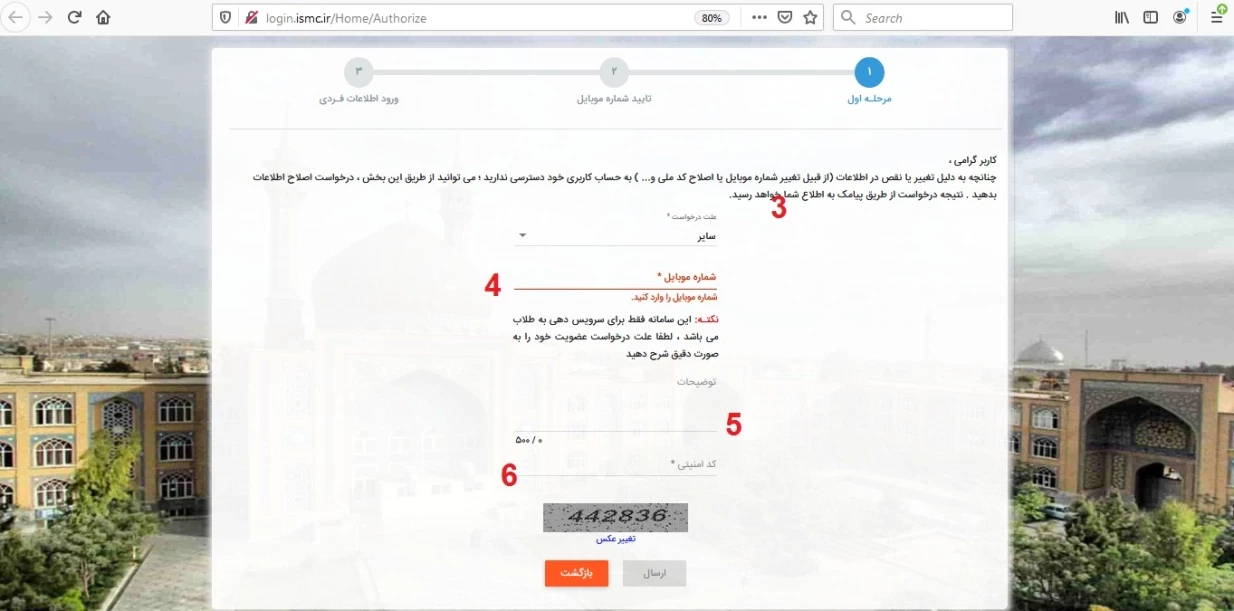Toggle the sidebar view icon

pyautogui.click(x=1151, y=17)
